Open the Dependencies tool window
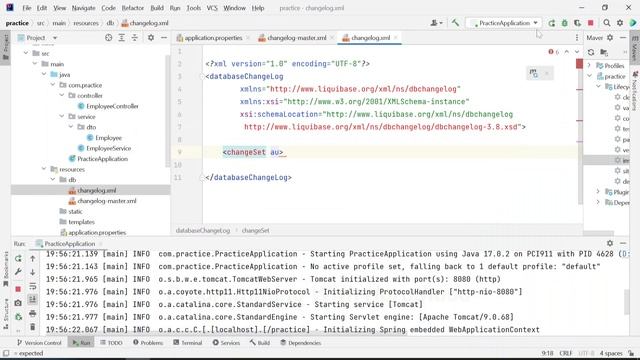The height and width of the screenshot is (360, 640). (301, 343)
